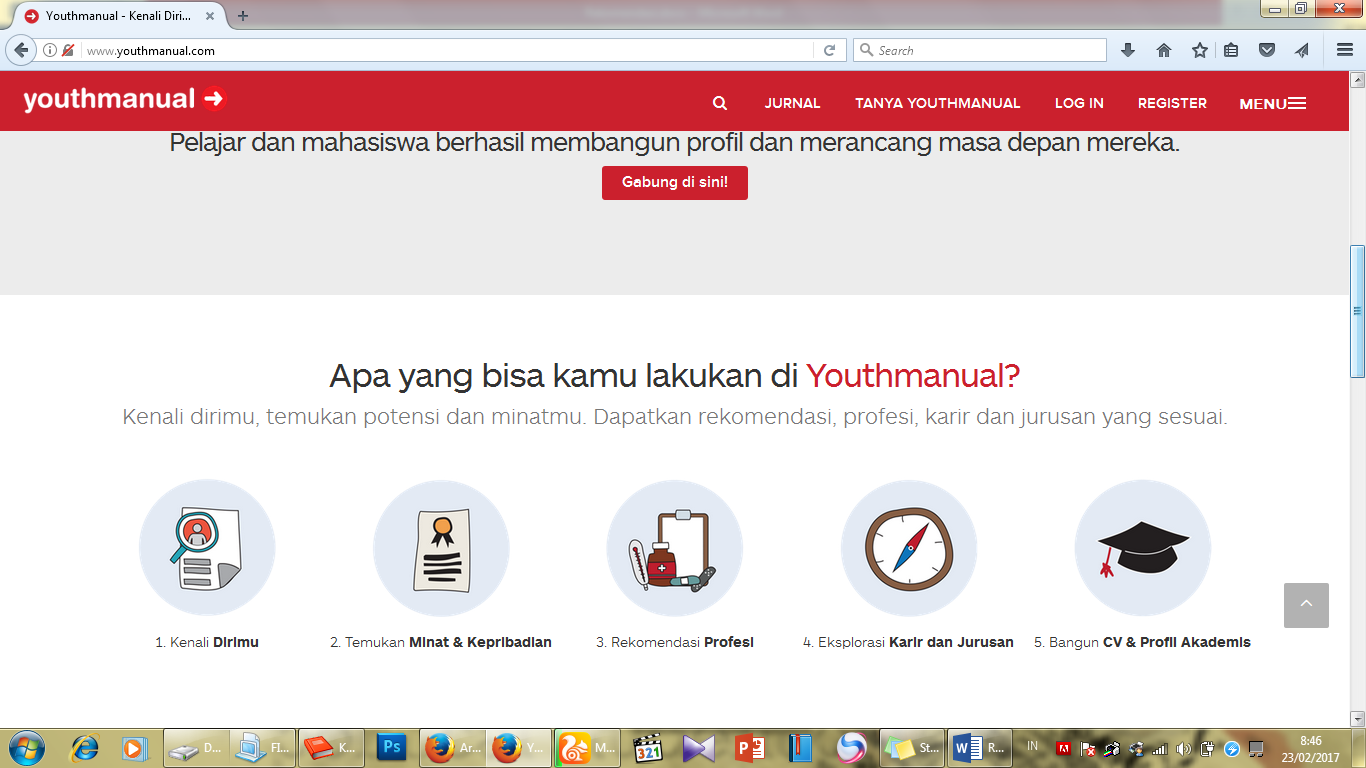
Task: Click REGISTER in the header
Action: pos(1172,103)
